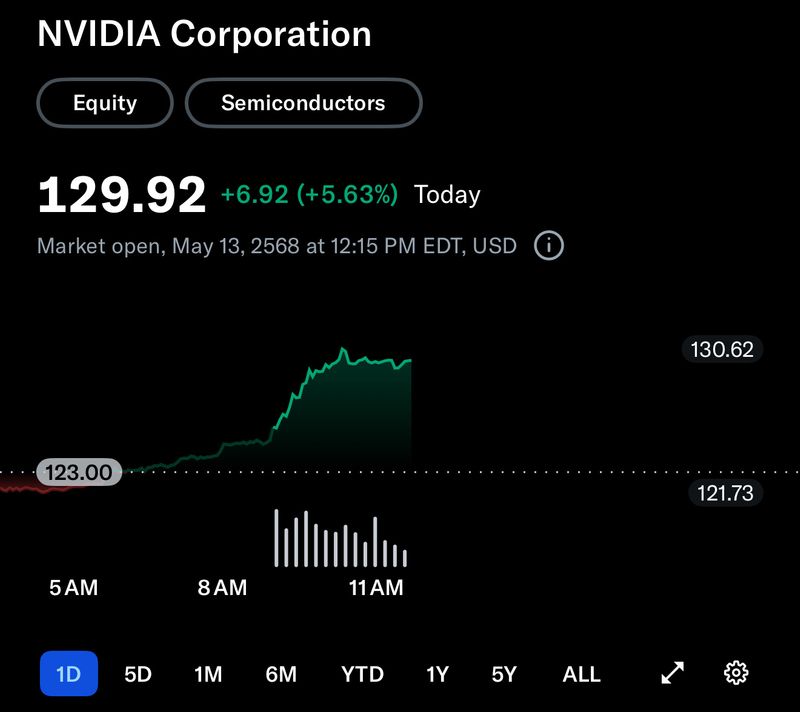Select the 6M time range
Viewport: 800px width, 712px height.
(282, 674)
